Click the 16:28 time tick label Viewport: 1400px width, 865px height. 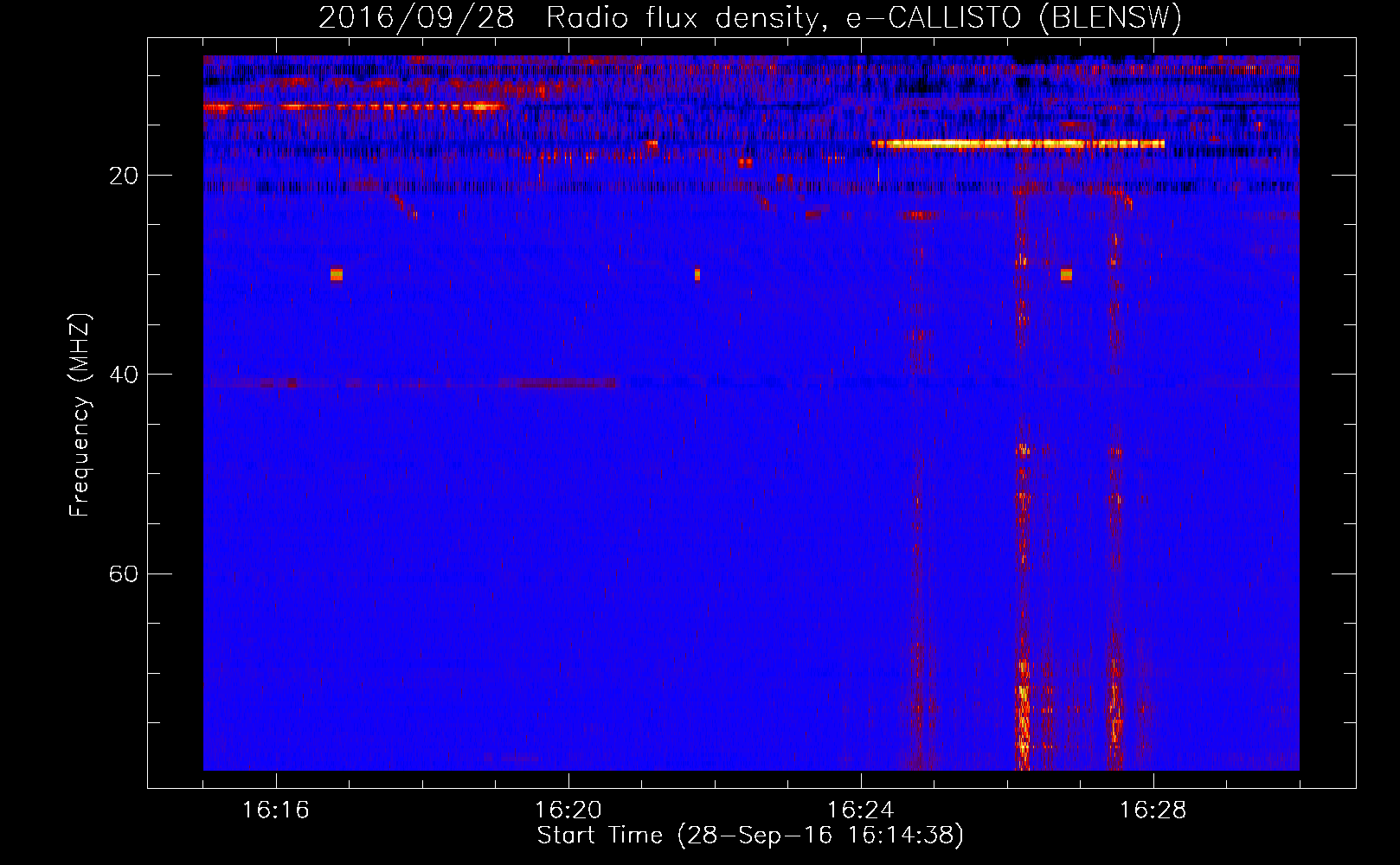[x=1153, y=811]
